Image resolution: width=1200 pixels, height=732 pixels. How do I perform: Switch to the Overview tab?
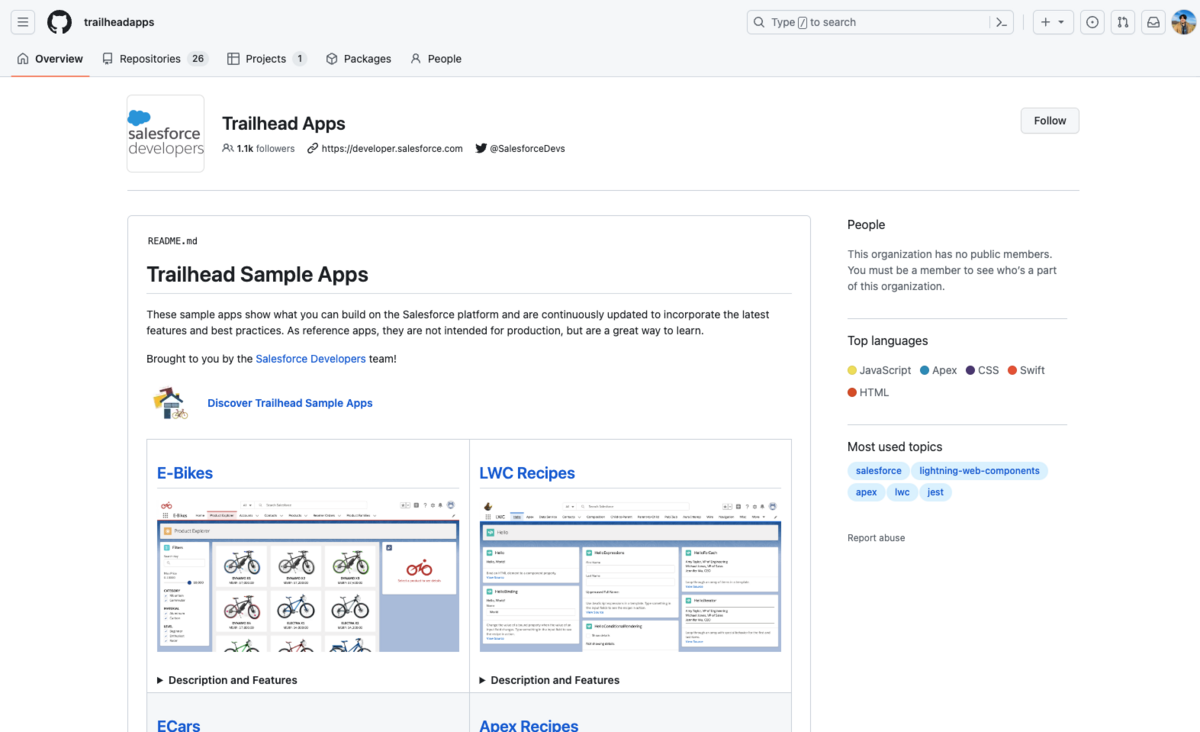click(x=49, y=59)
